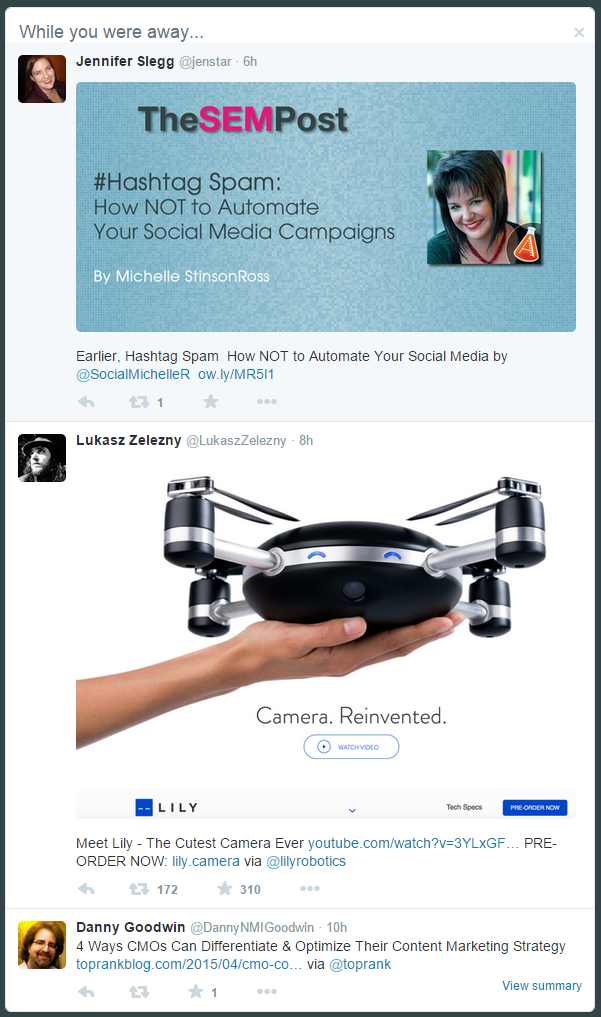The image size is (601, 1017).
Task: Open more options on Danny Goodwin's tweet
Action: (x=266, y=991)
